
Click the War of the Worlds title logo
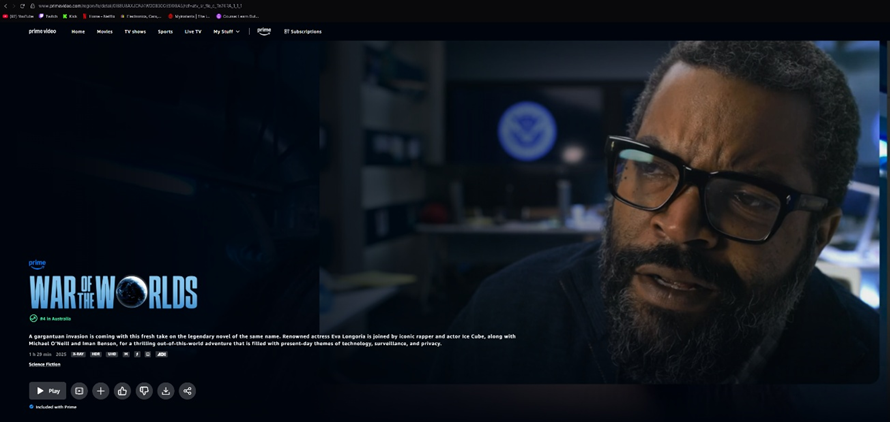[114, 292]
